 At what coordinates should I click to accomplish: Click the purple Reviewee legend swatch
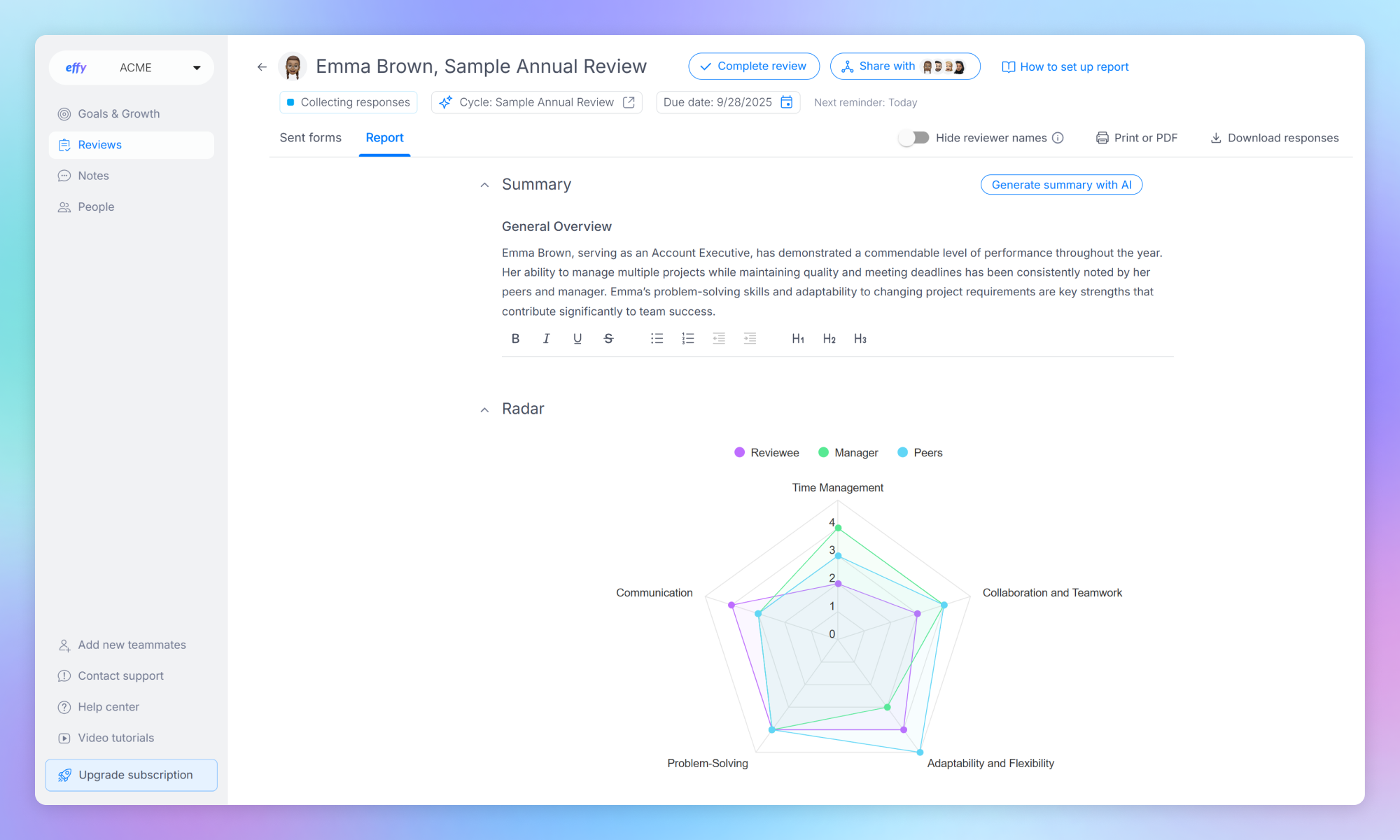739,452
